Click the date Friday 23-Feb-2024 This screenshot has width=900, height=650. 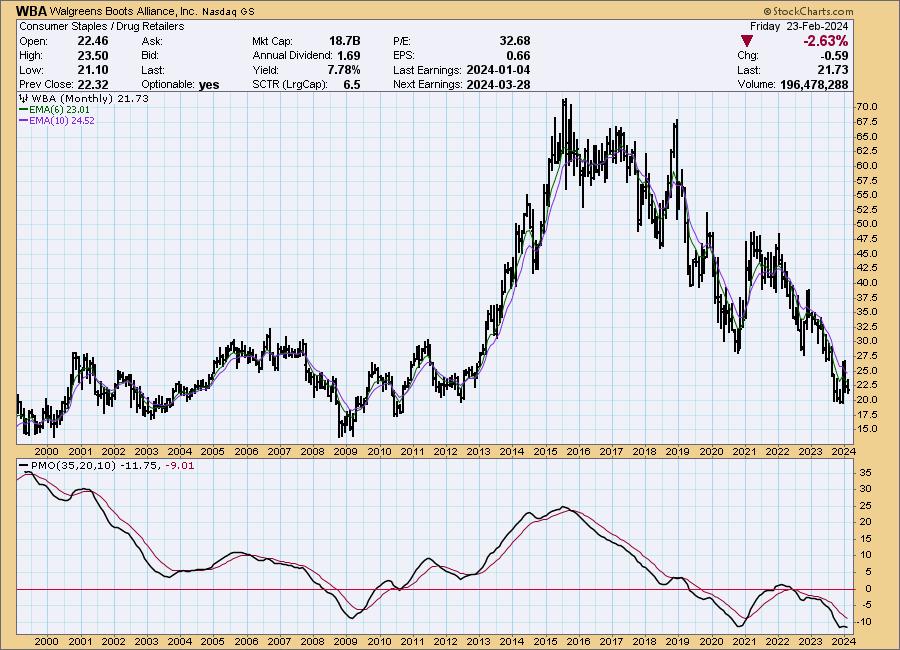799,26
